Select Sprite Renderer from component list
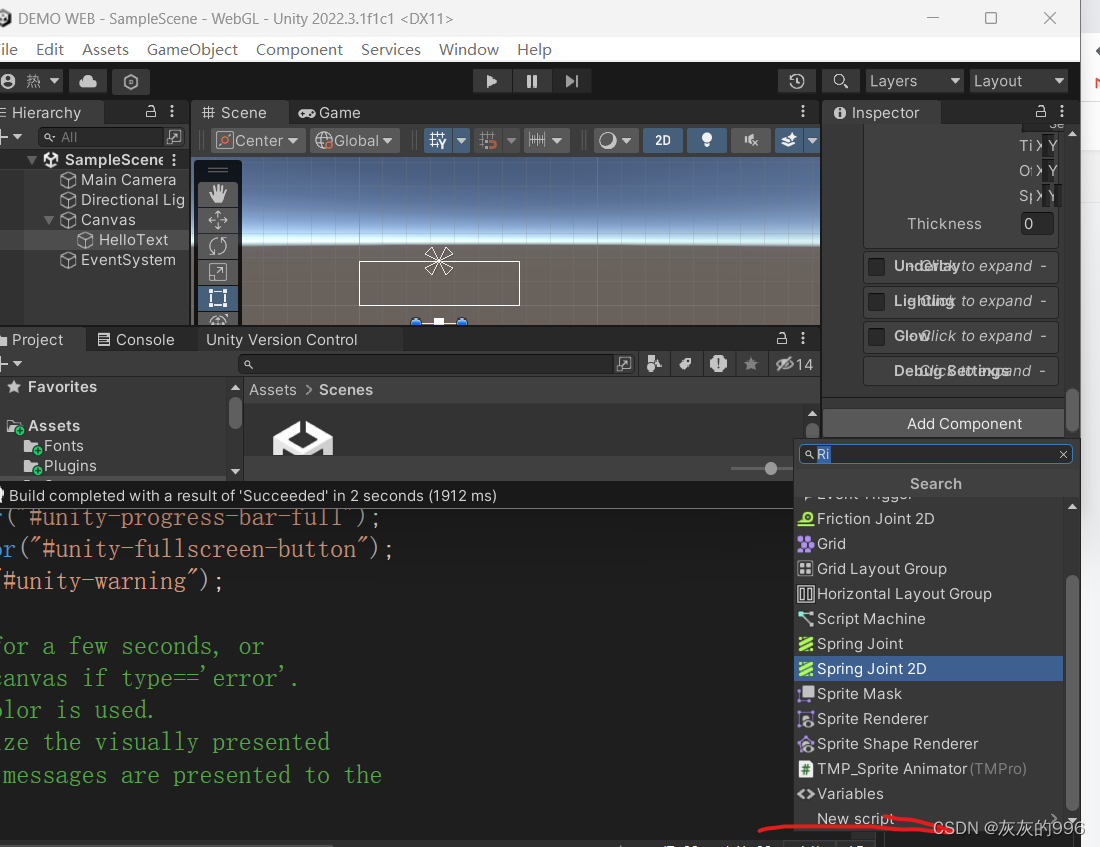The image size is (1100, 847). coord(928,719)
